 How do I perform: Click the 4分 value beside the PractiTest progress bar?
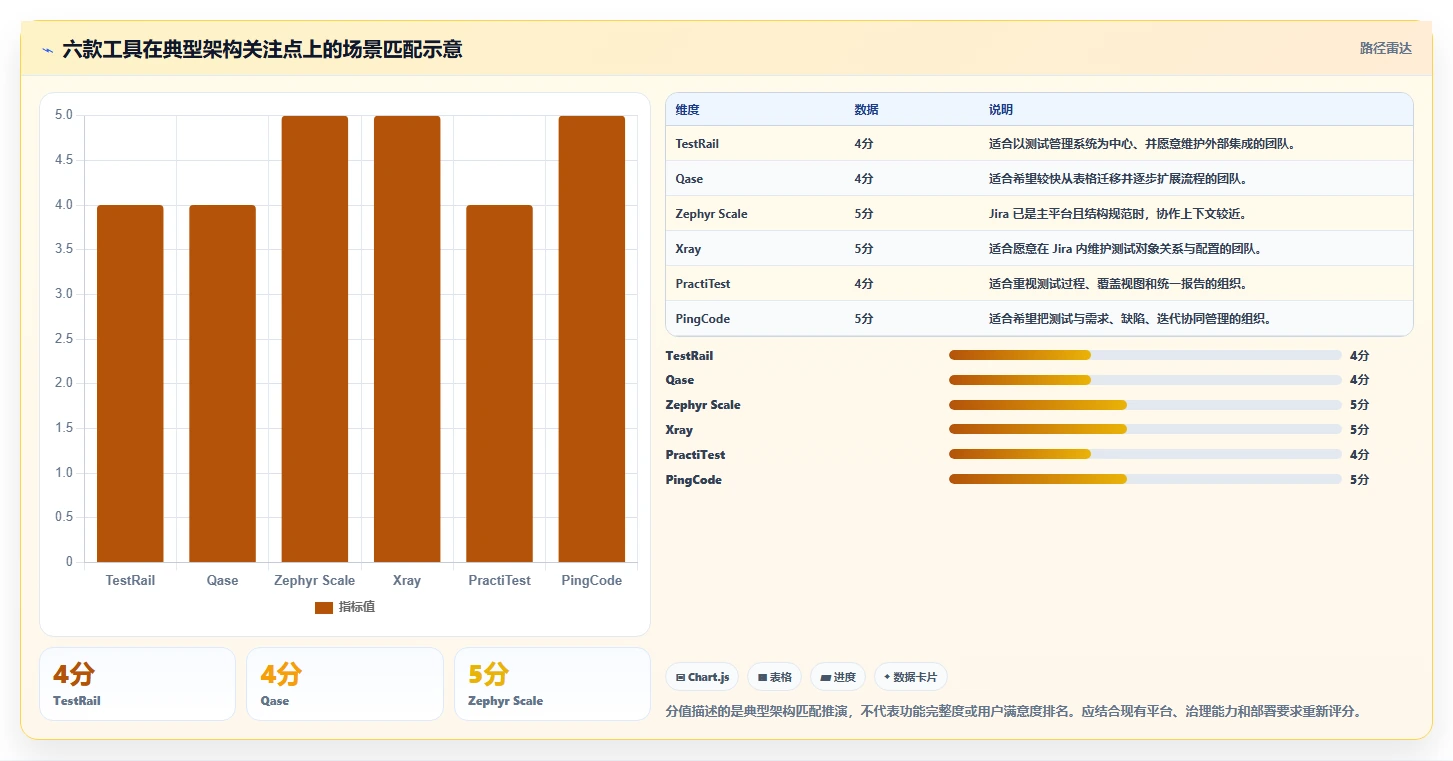point(1359,455)
